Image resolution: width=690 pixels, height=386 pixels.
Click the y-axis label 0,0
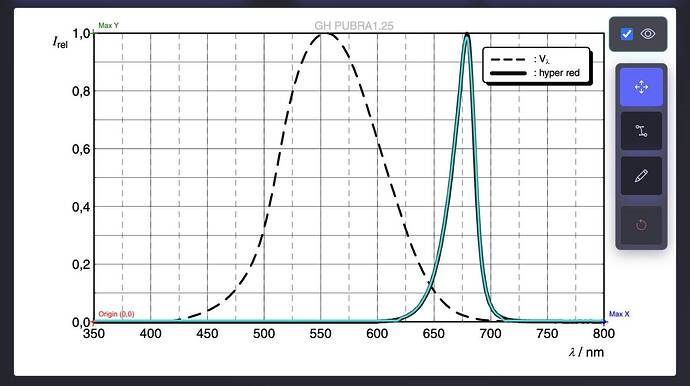tap(81, 322)
